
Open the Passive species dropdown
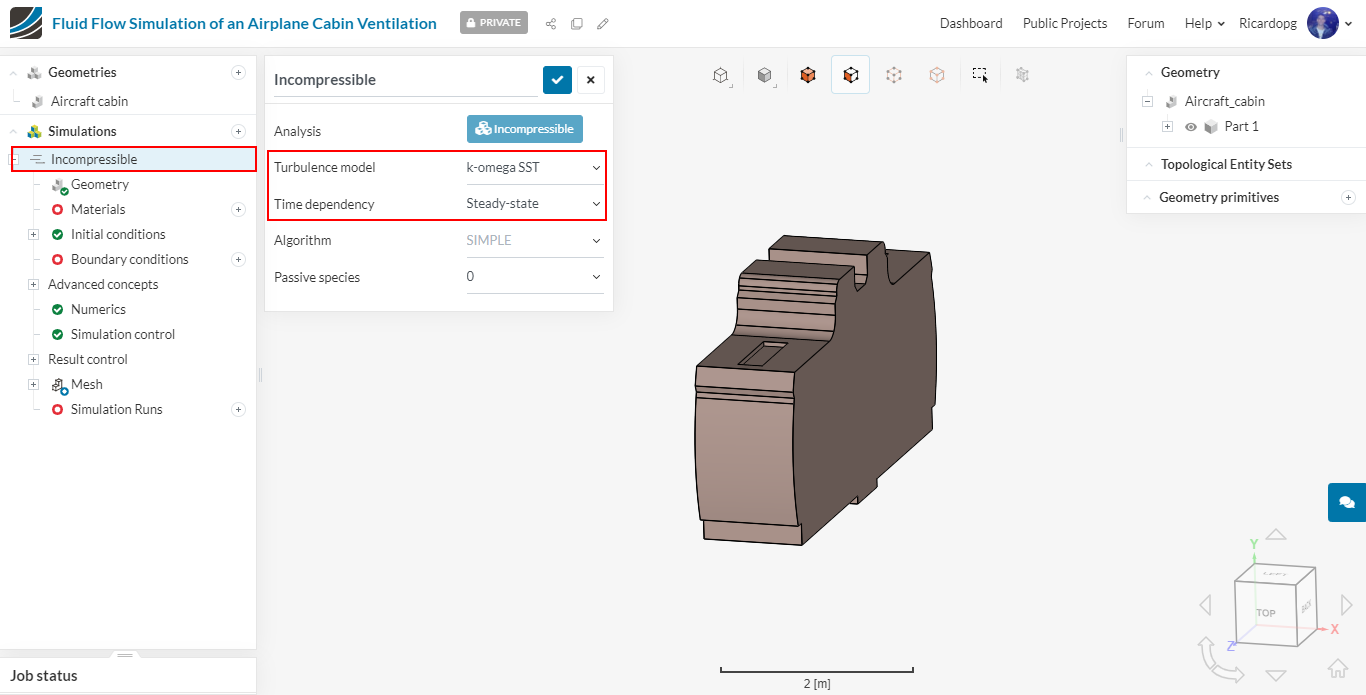(534, 277)
